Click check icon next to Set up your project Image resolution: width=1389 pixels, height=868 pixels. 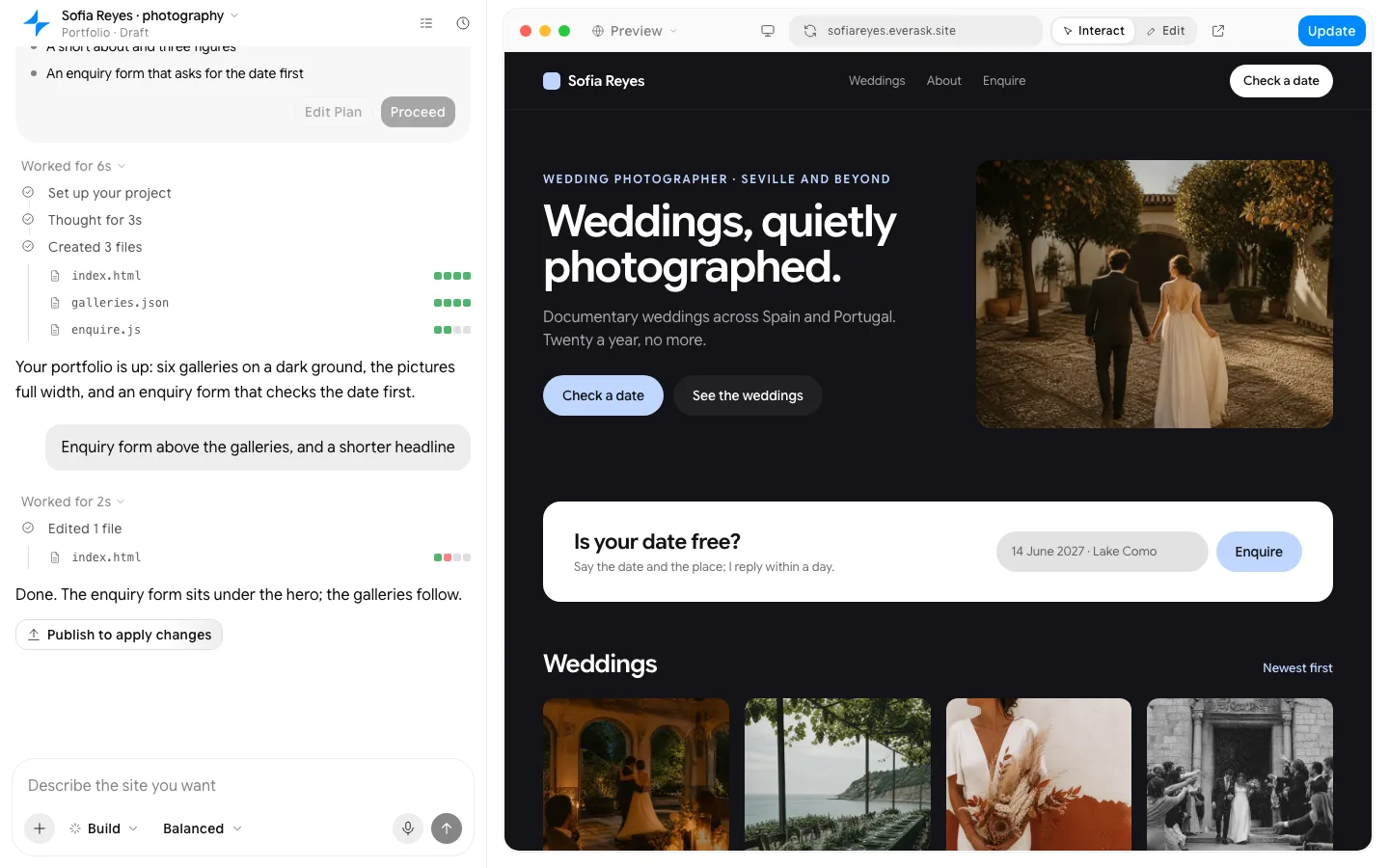(28, 193)
